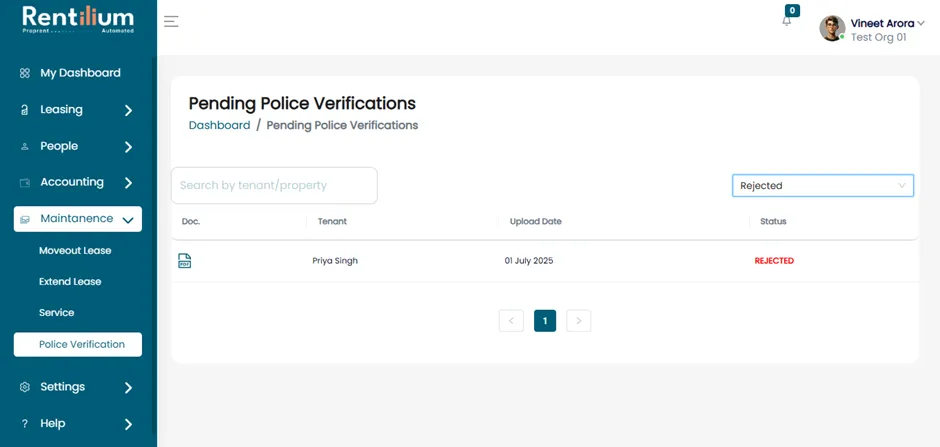This screenshot has width=940, height=447.
Task: Collapse the Maintanence menu chevron
Action: click(x=128, y=220)
